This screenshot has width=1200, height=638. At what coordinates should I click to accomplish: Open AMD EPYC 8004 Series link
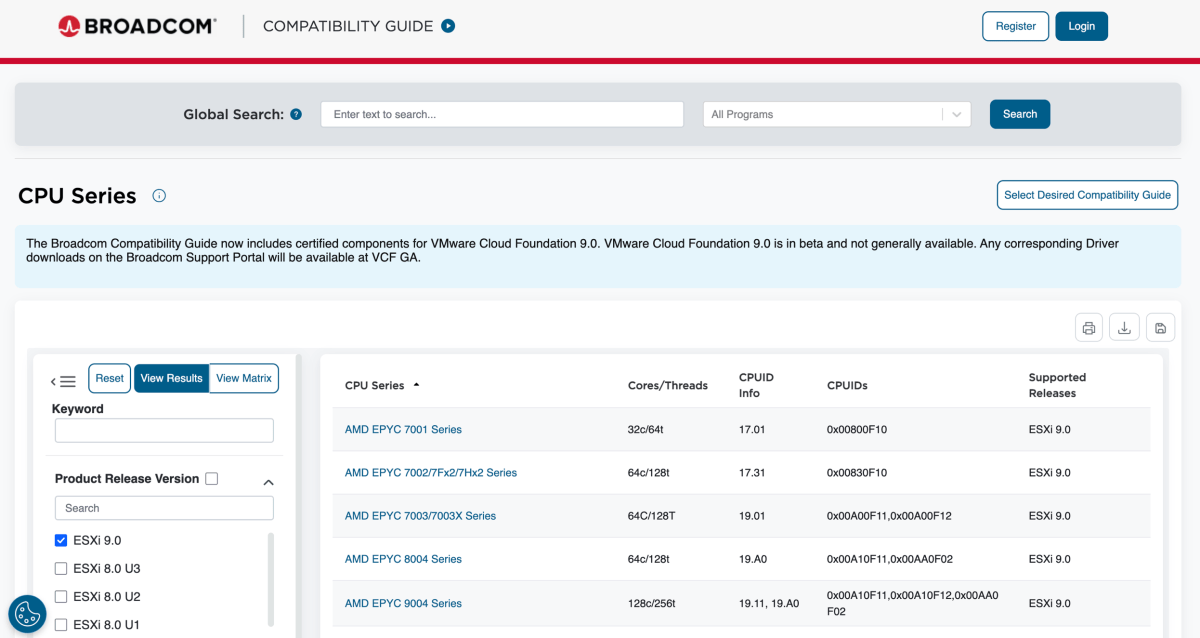(403, 559)
